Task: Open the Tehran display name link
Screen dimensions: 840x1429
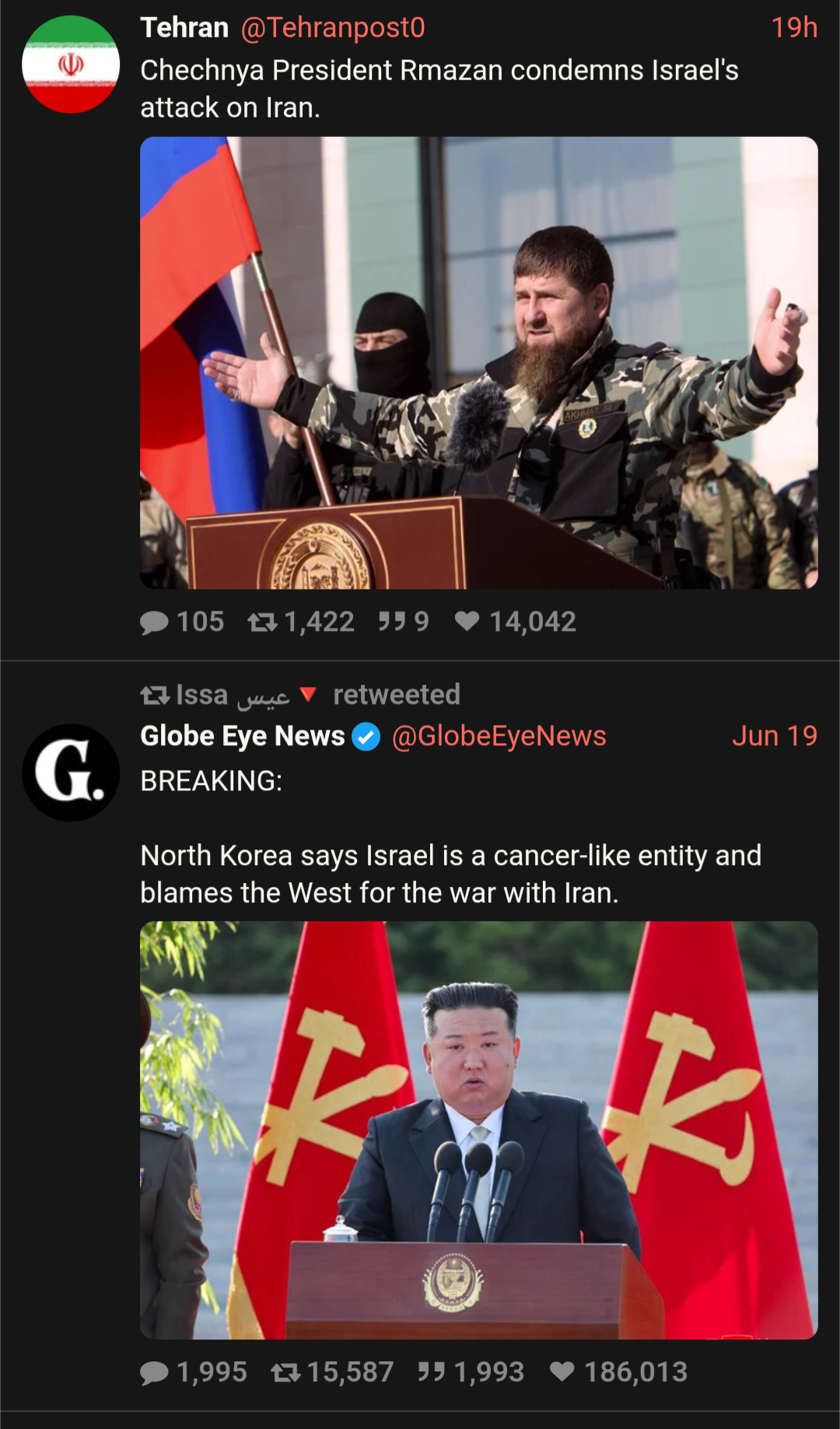Action: [184, 28]
